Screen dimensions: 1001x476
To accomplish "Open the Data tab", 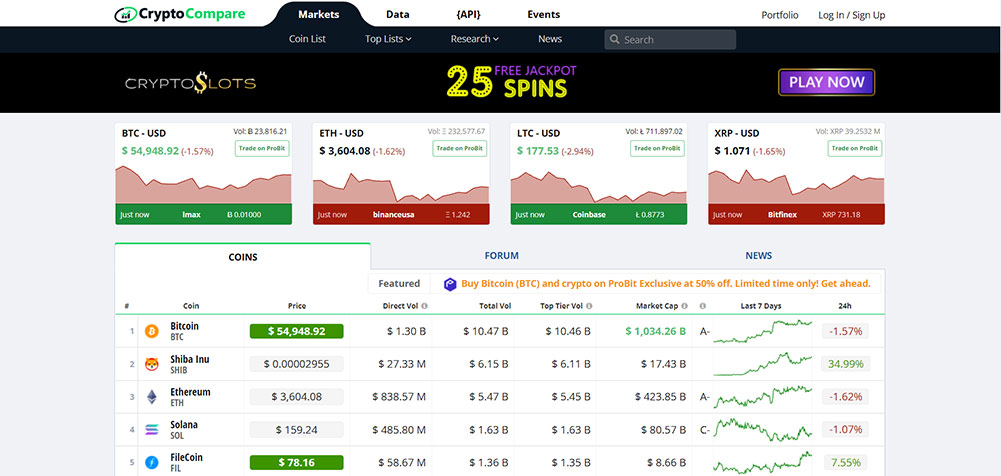I will click(x=398, y=14).
